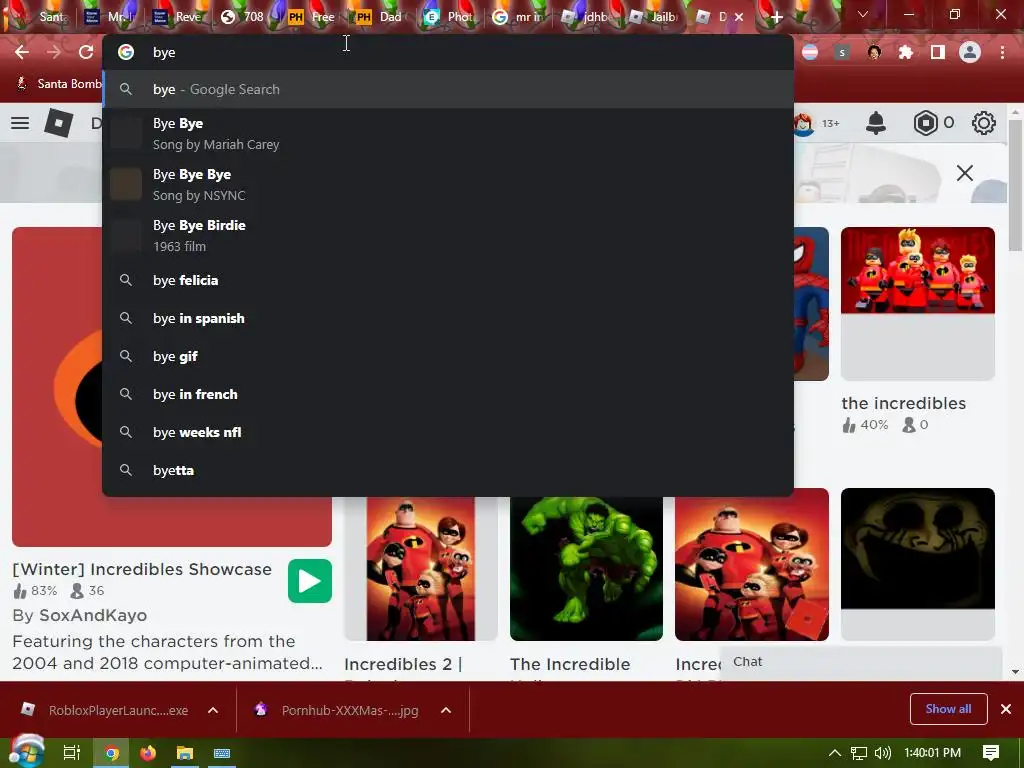Select 'byetta' suggestion
This screenshot has width=1024, height=768.
pyautogui.click(x=448, y=470)
